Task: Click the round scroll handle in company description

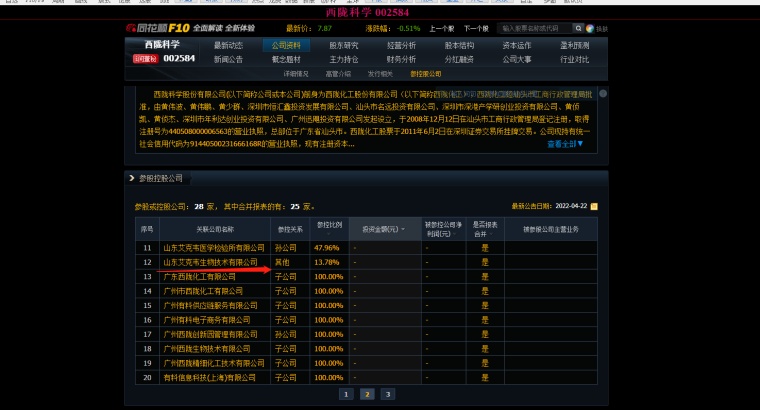Action: (x=603, y=94)
